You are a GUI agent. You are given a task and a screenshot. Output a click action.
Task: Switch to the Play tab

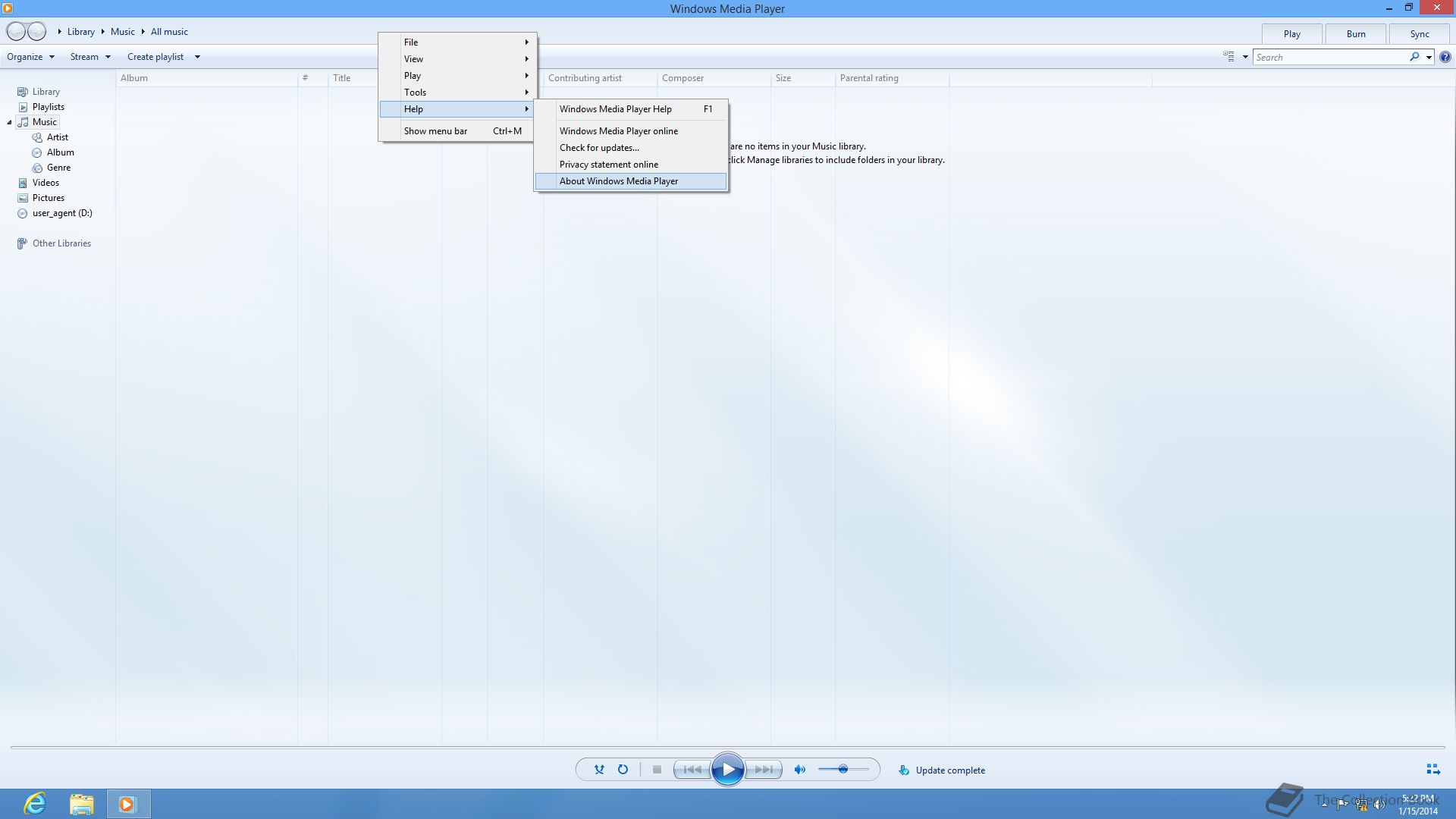point(1292,34)
